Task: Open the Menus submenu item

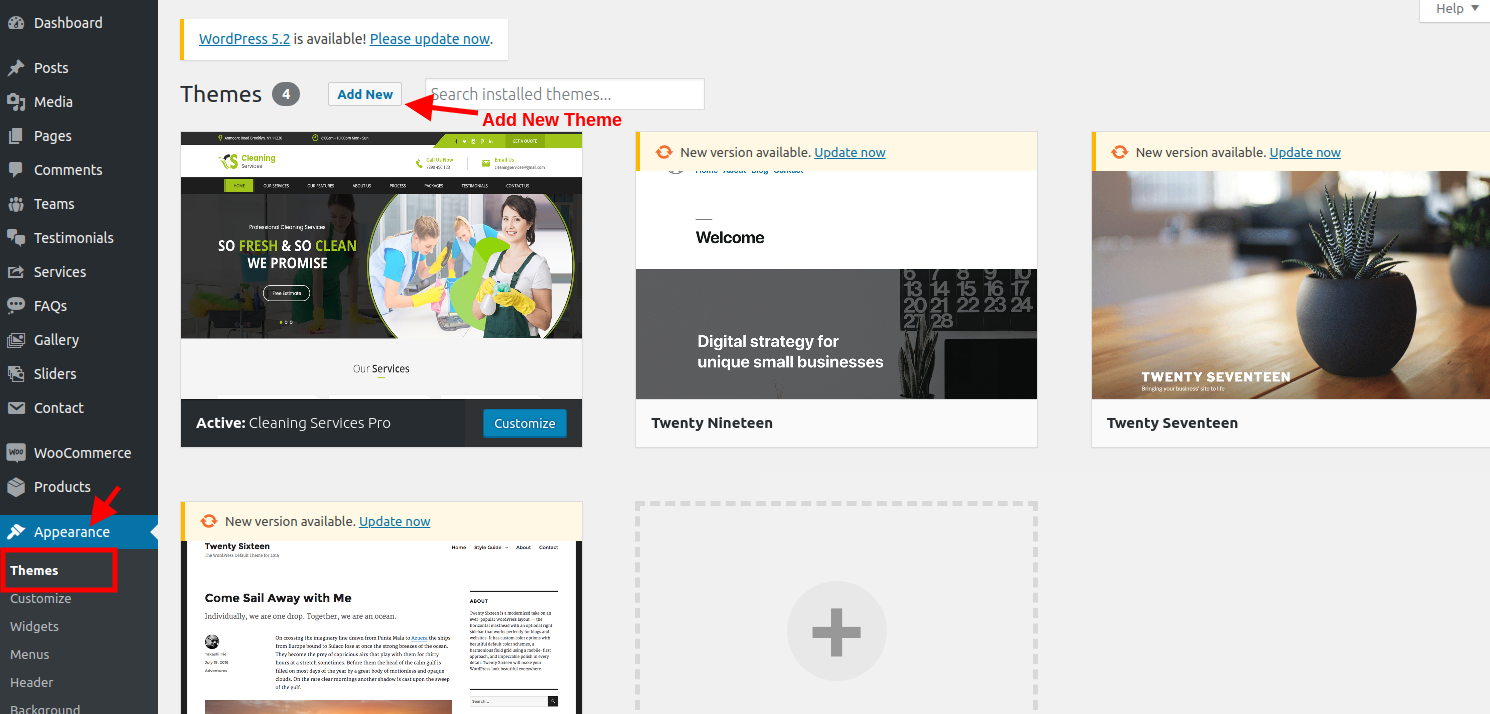Action: pos(30,654)
